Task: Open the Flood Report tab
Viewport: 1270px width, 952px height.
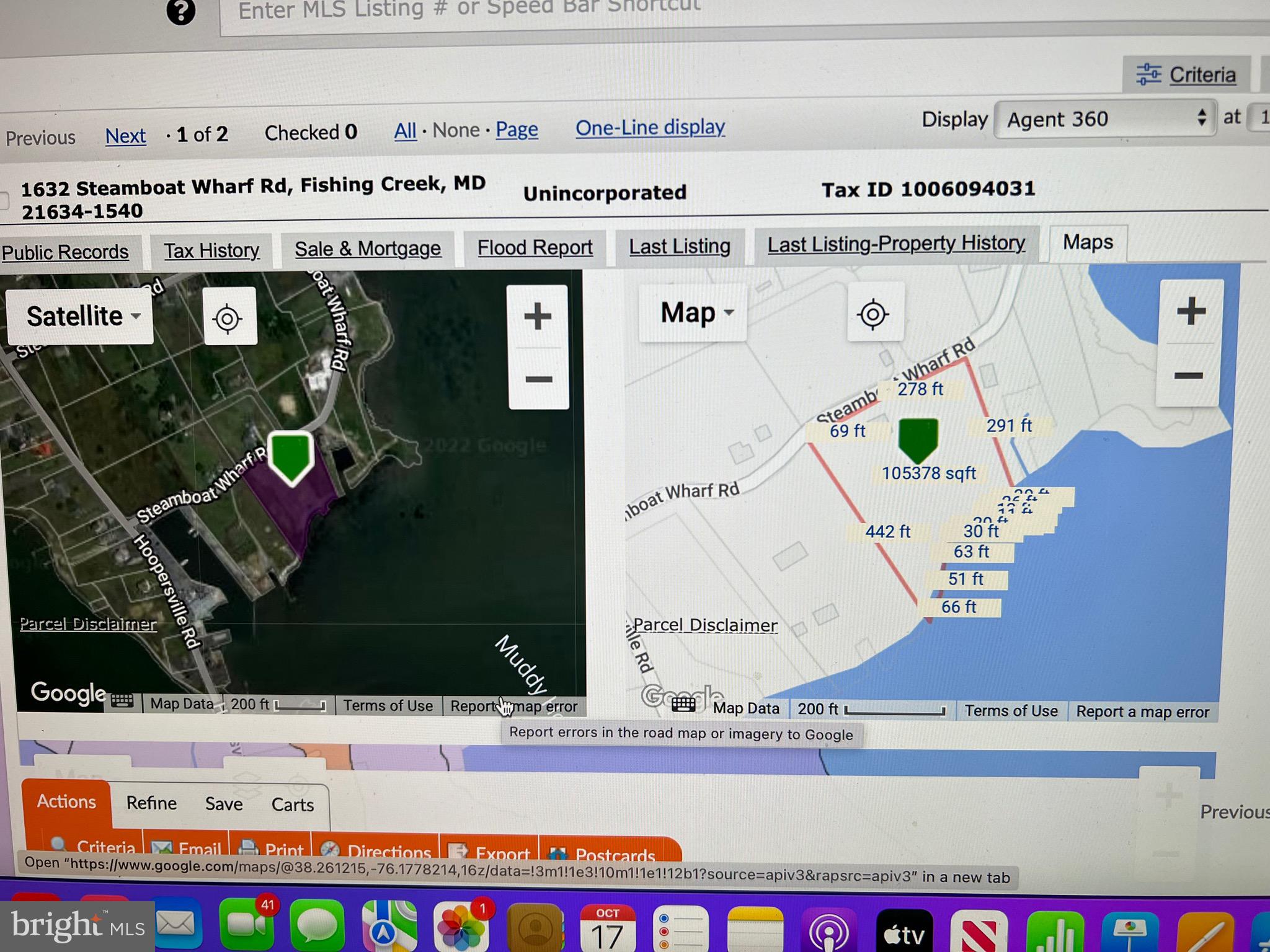Action: tap(535, 247)
